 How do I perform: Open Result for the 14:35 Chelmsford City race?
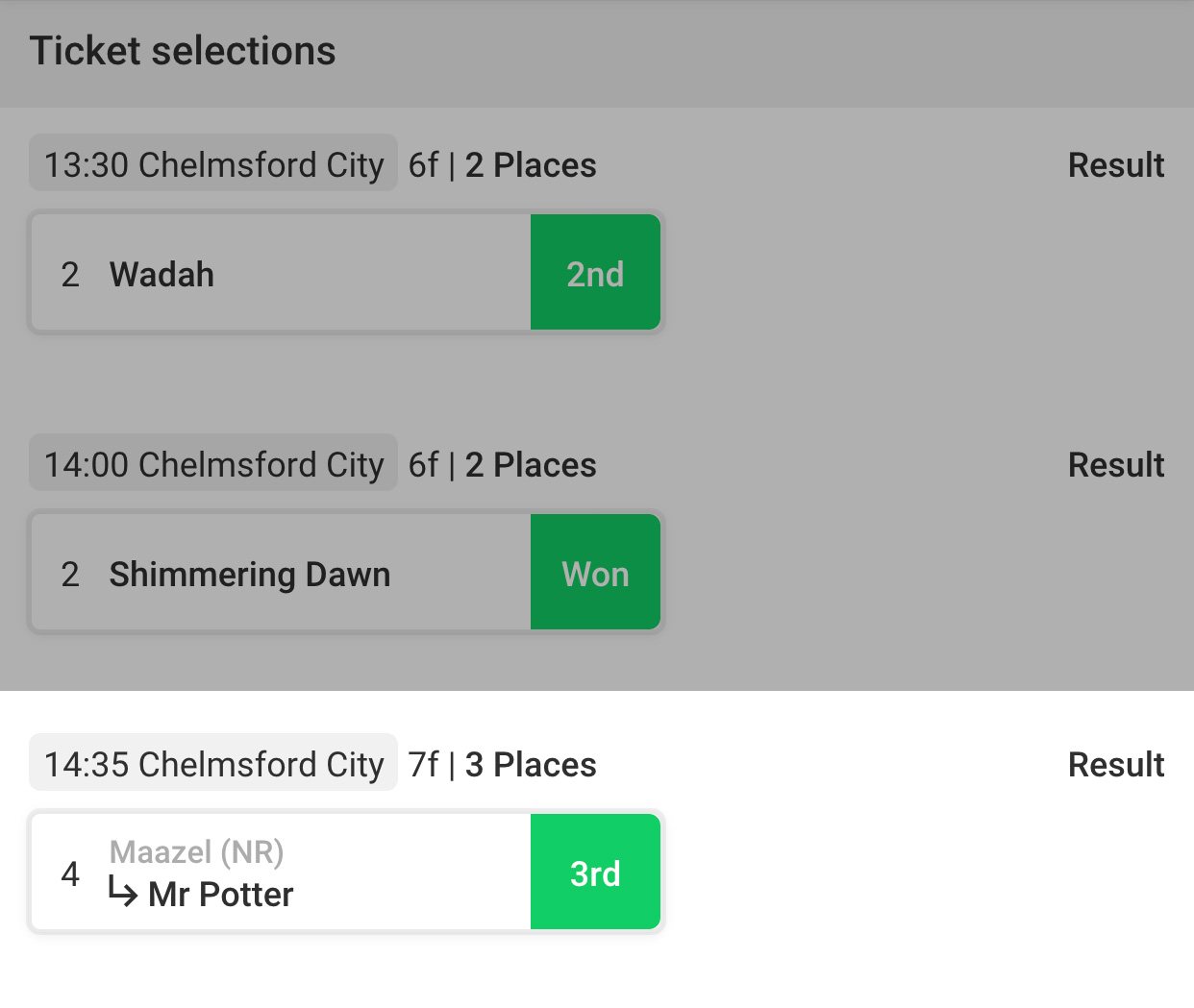[1115, 765]
